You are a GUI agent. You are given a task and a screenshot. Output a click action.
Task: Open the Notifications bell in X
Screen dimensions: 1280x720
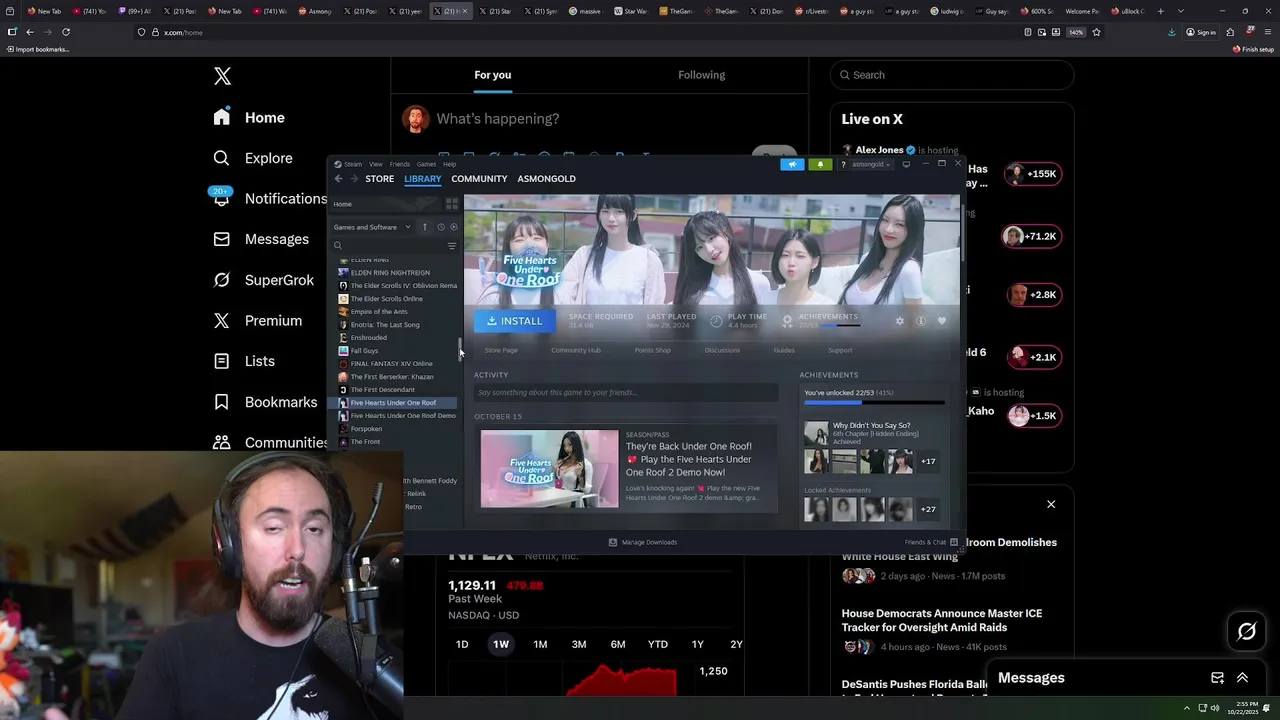pos(221,198)
